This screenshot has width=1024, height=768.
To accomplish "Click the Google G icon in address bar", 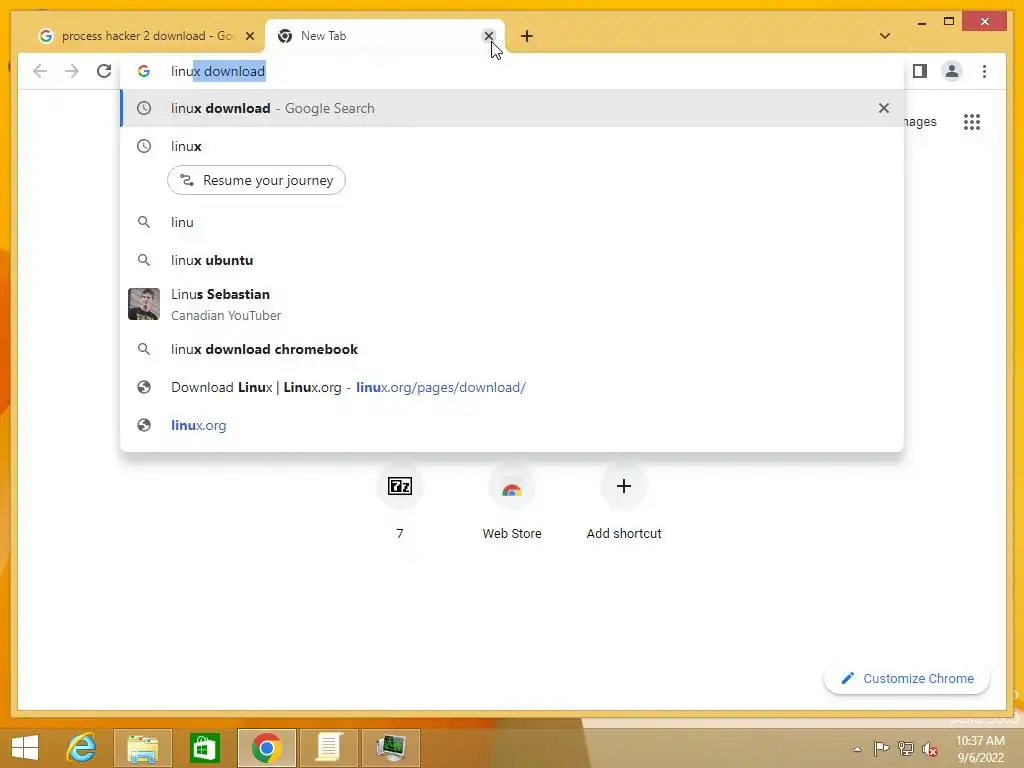I will (x=144, y=71).
